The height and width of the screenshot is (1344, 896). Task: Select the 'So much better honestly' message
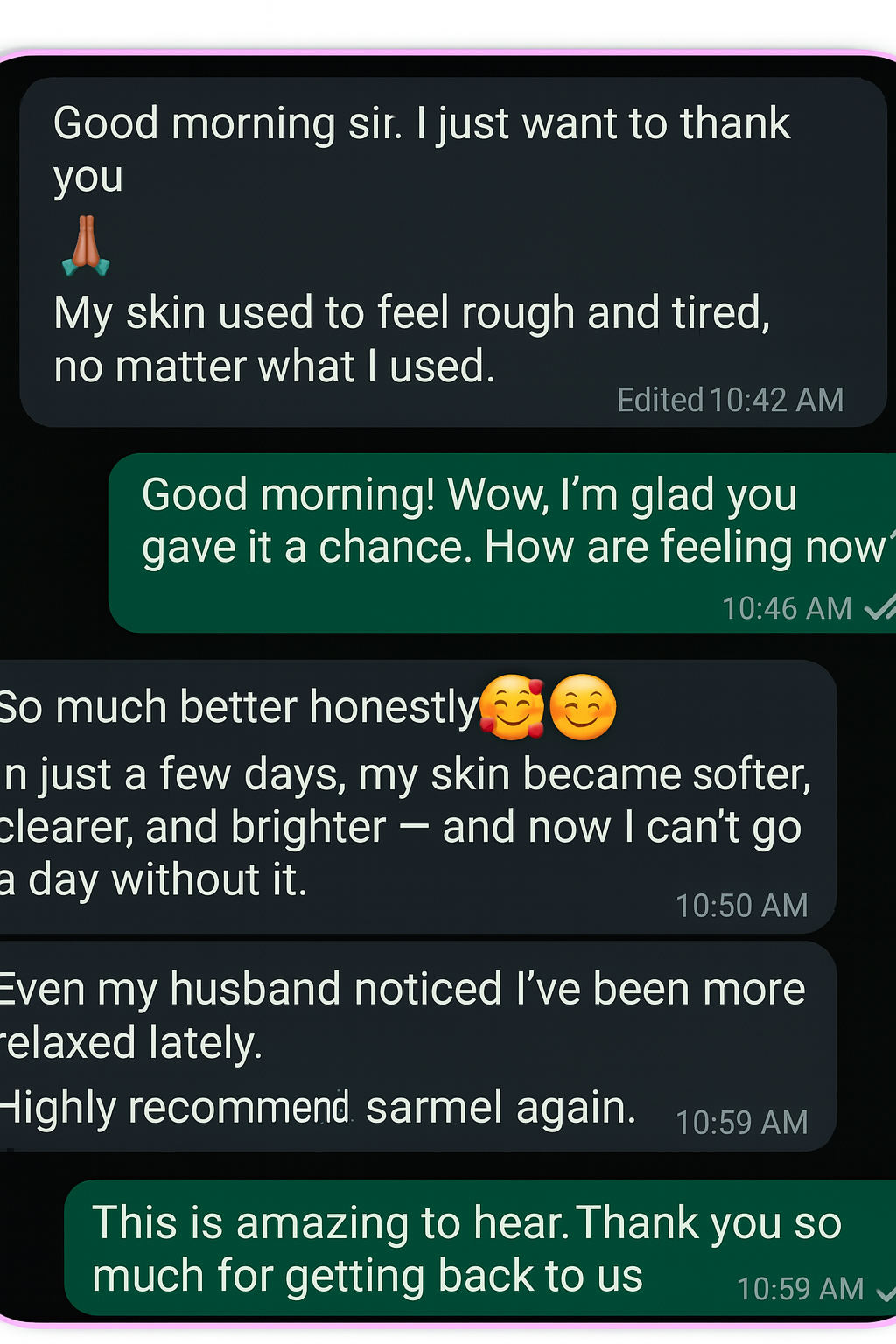point(417,796)
